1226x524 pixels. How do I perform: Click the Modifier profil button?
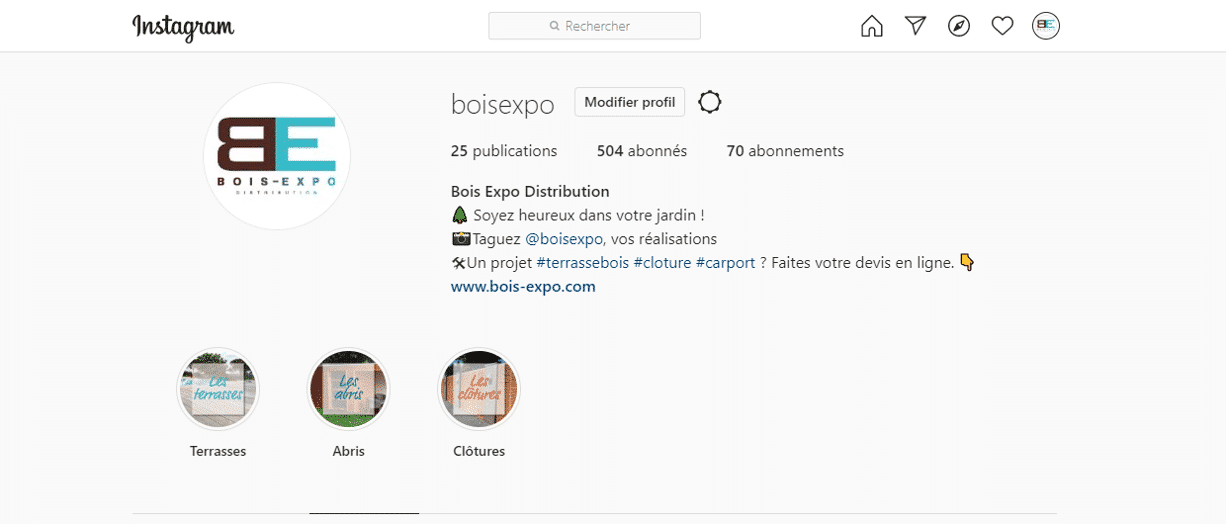coord(630,102)
